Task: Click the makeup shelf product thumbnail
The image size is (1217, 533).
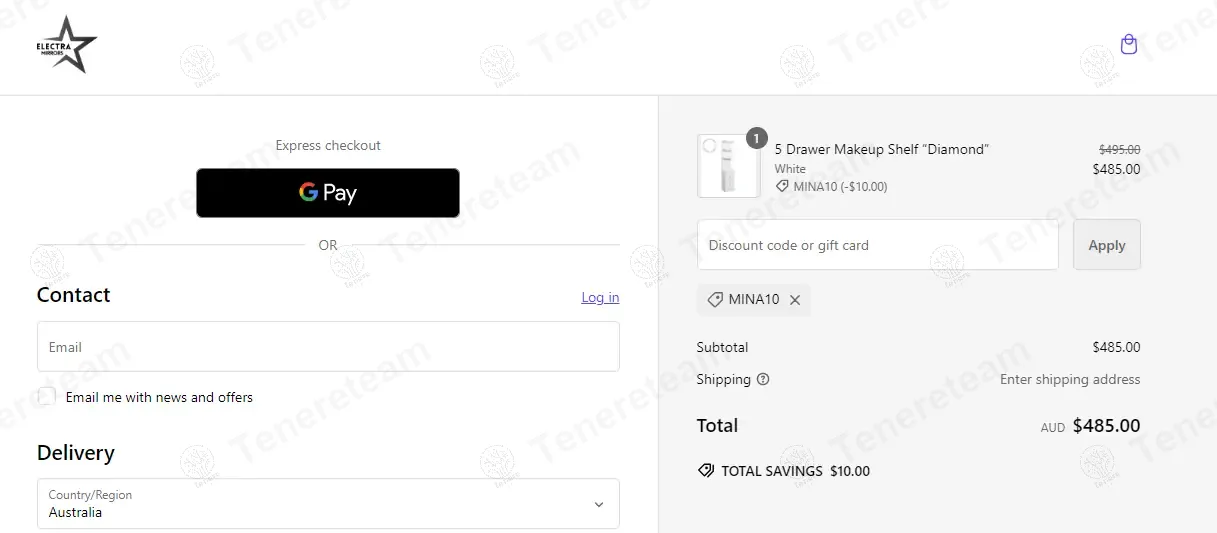Action: tap(728, 167)
